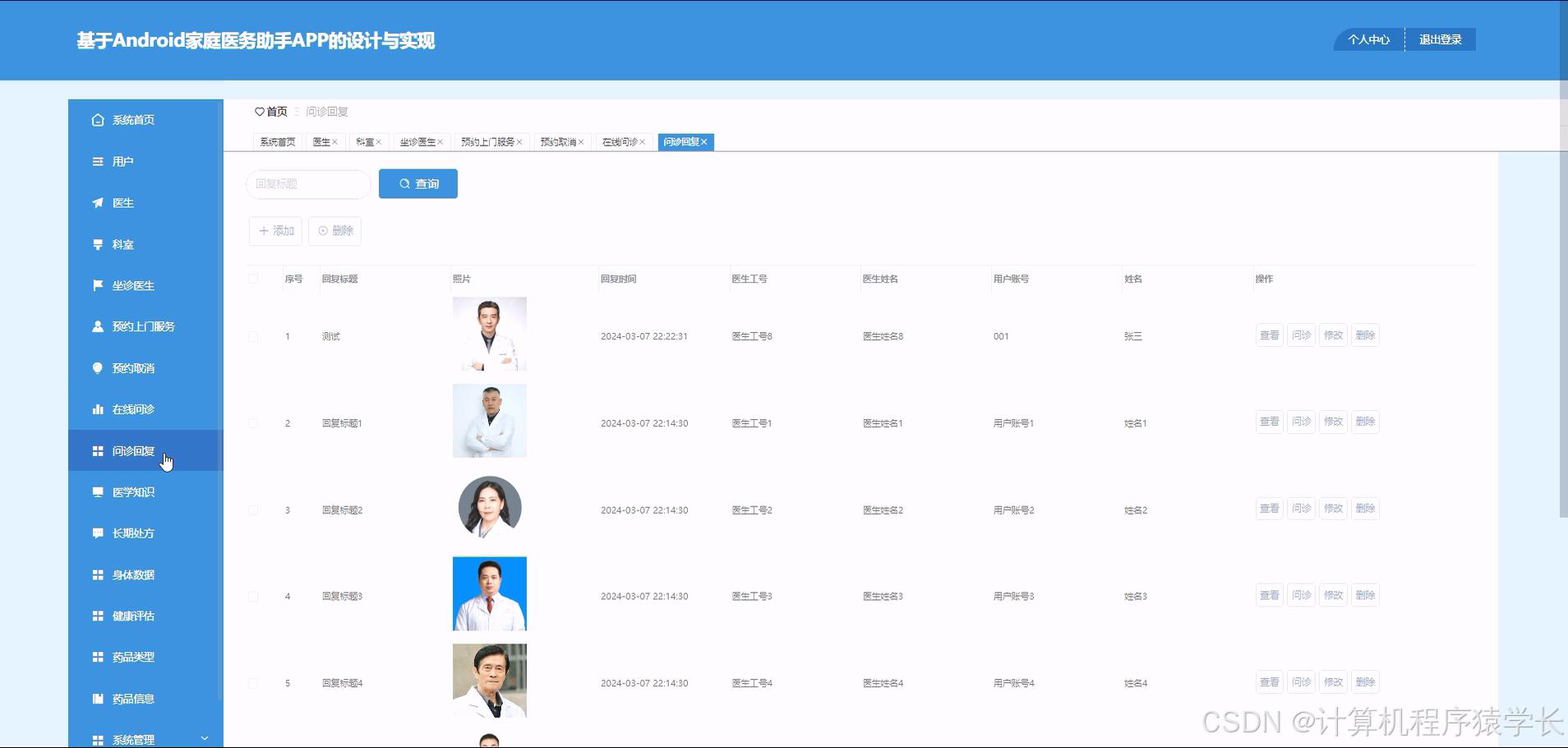Screen dimensions: 1568x748
Task: Click the 医生 paper-plane icon in sidebar
Action: point(98,203)
